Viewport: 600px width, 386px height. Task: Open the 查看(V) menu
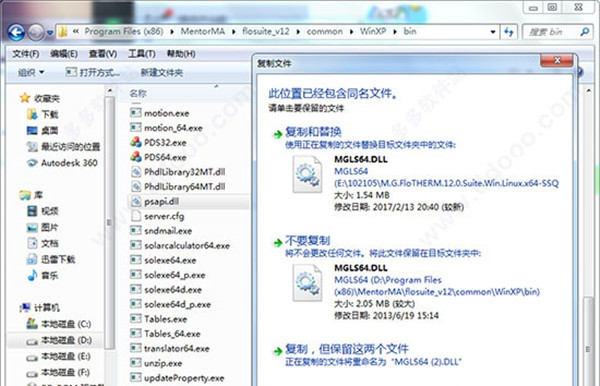tap(103, 54)
